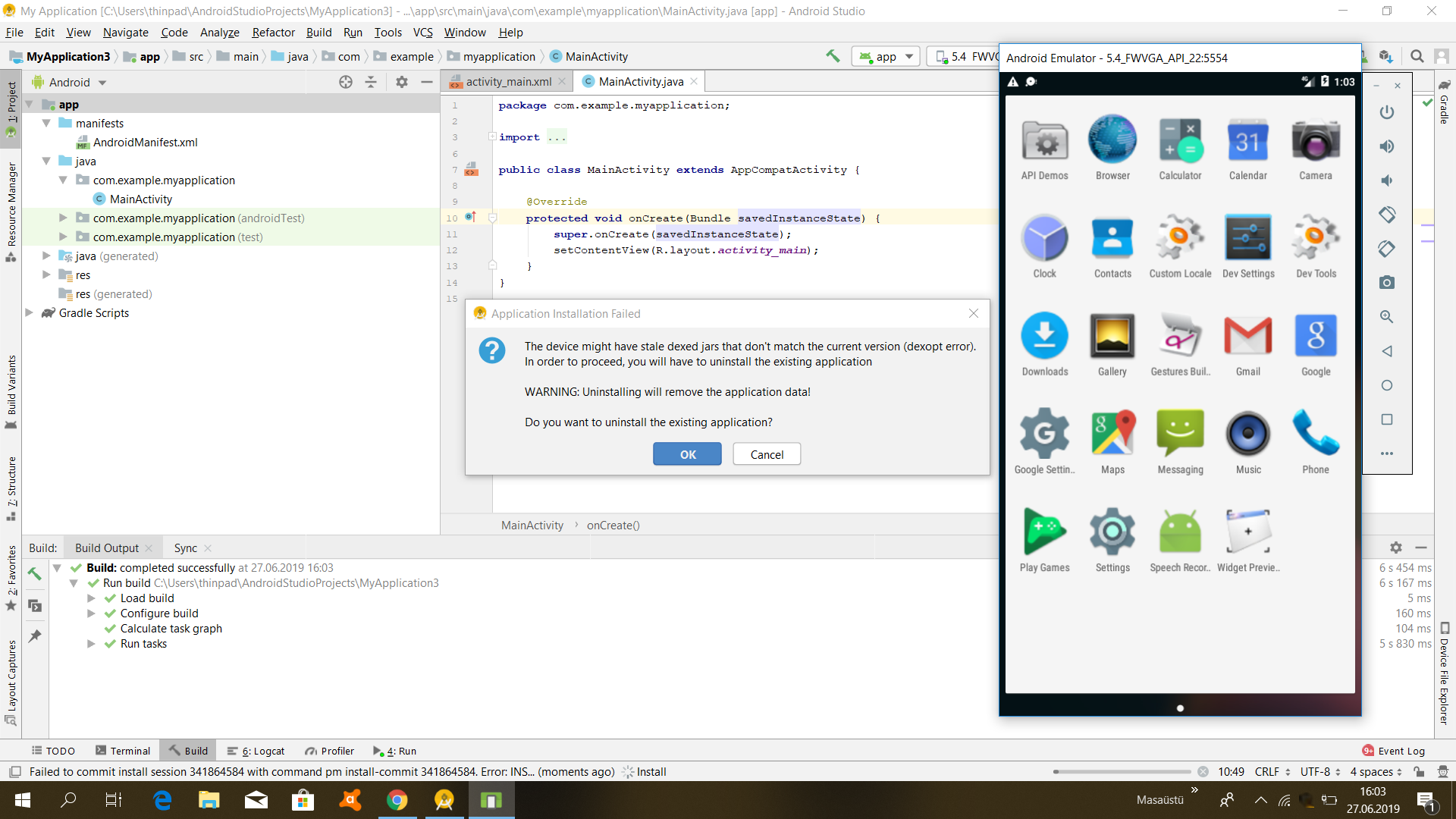Launch the Phone app in the emulator
This screenshot has width=1456, height=819.
point(1316,443)
